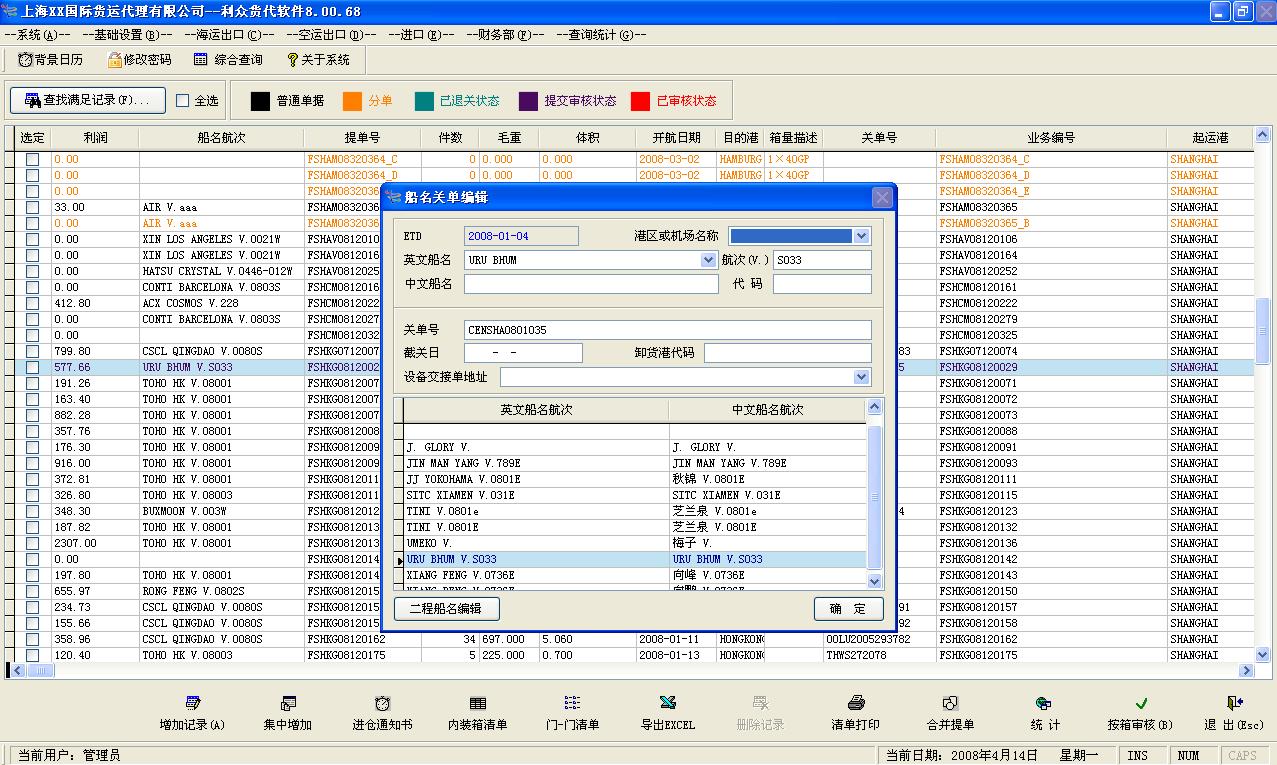Open the 基础设置(B) menu
The width and height of the screenshot is (1277, 765).
[x=127, y=34]
